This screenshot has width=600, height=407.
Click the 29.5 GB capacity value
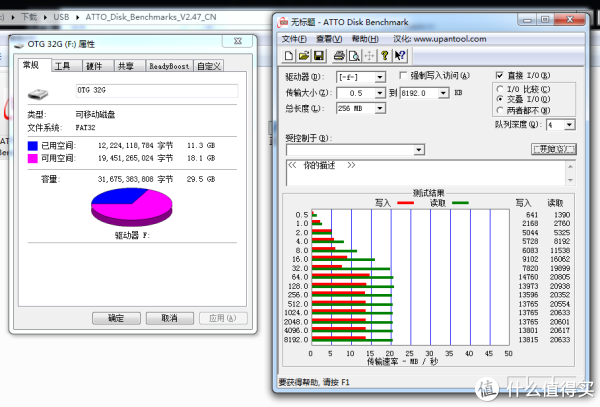point(201,179)
